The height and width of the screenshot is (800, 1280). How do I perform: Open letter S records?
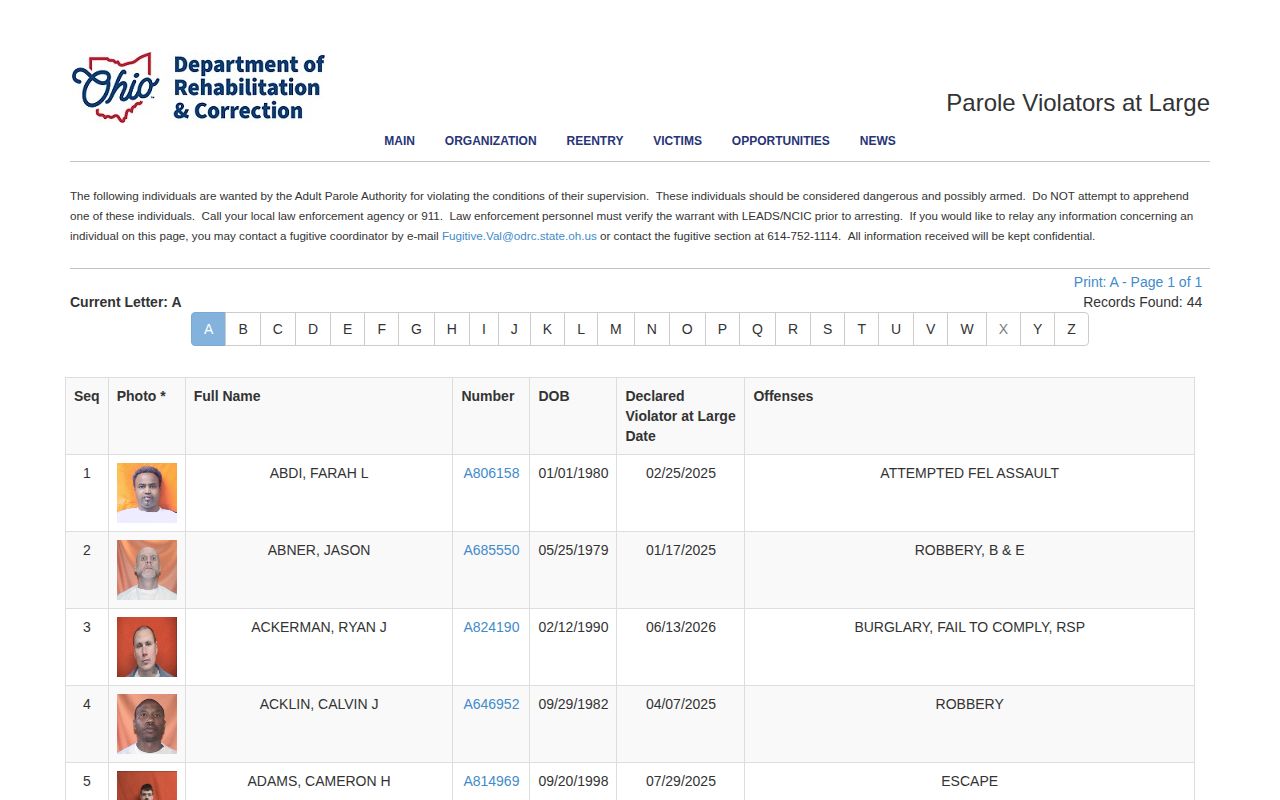click(x=827, y=329)
